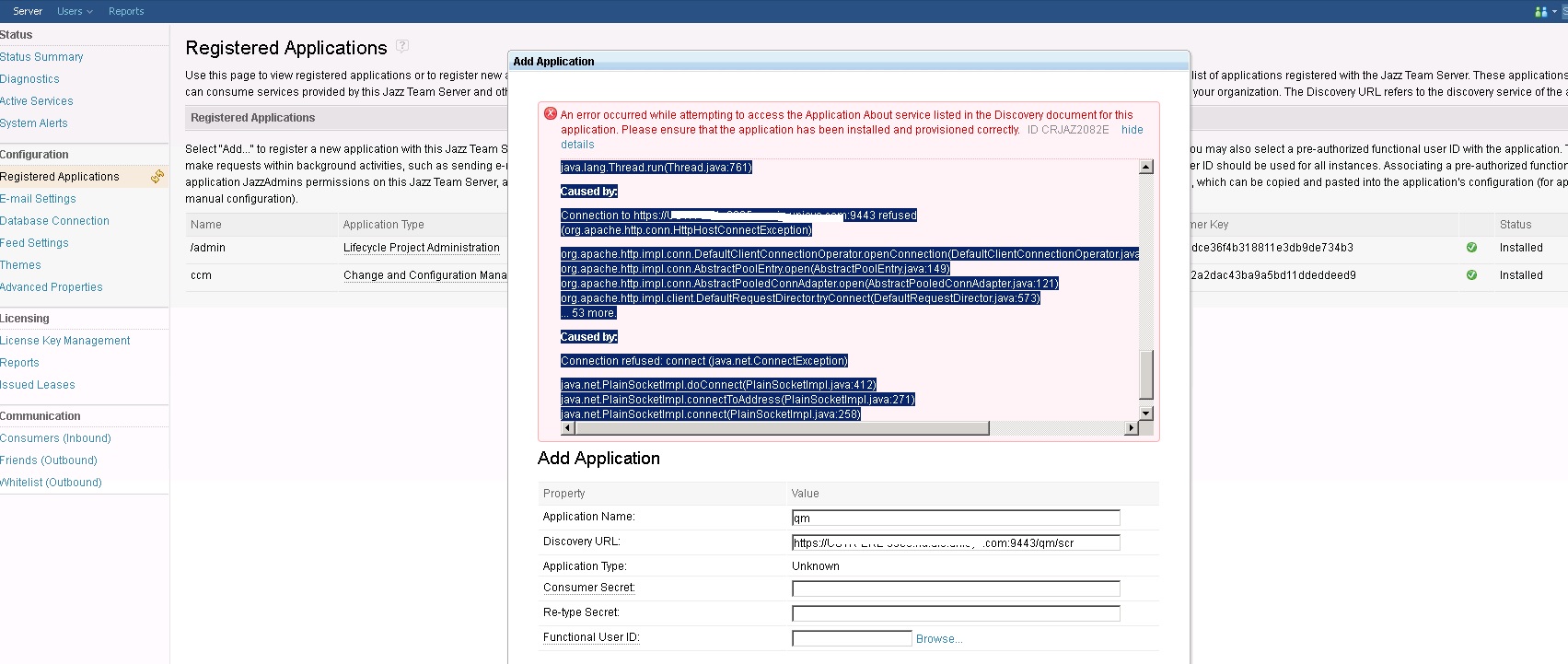Open the Reports menu in top bar
Screen dimensions: 1568x664
coord(126,11)
